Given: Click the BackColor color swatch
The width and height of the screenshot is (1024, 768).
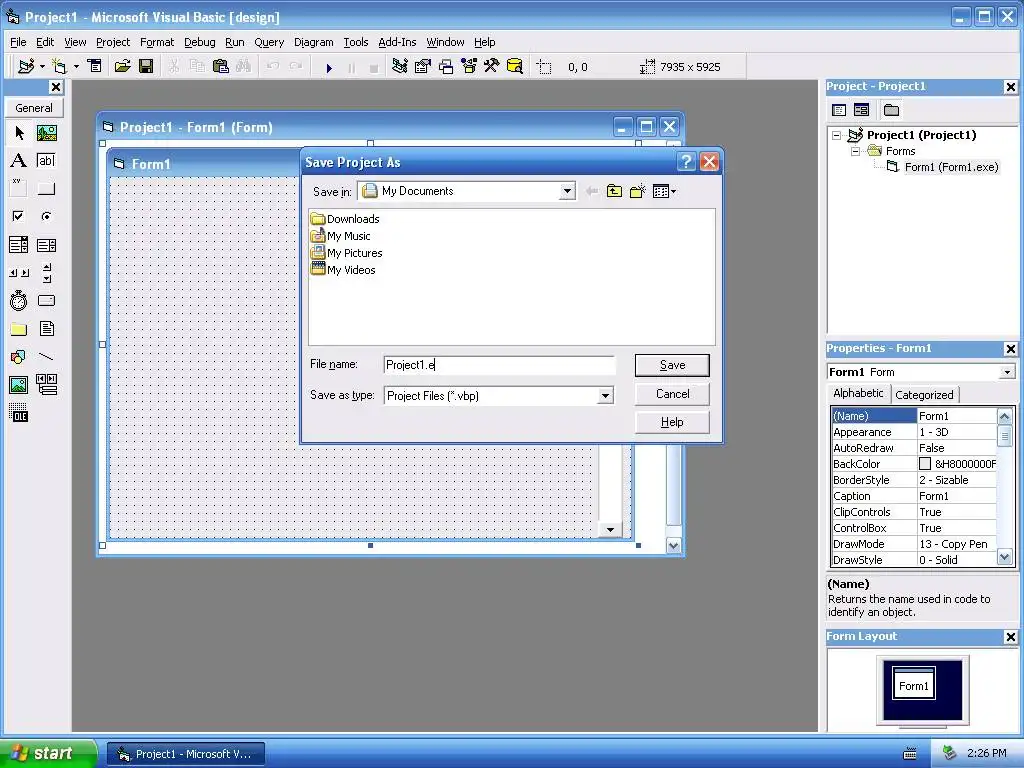Looking at the screenshot, I should tap(925, 464).
